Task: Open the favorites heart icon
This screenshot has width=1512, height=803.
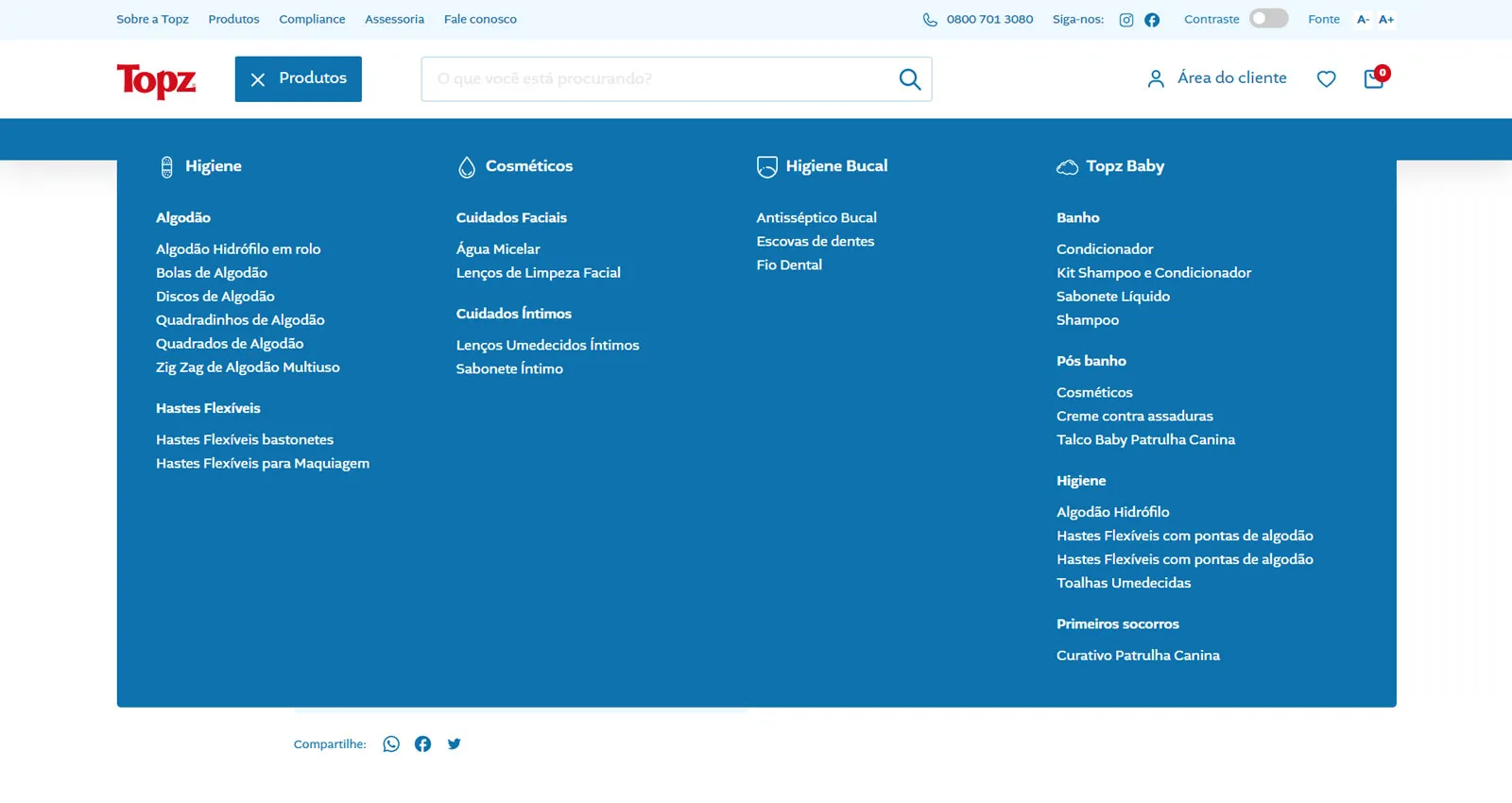Action: click(1326, 79)
